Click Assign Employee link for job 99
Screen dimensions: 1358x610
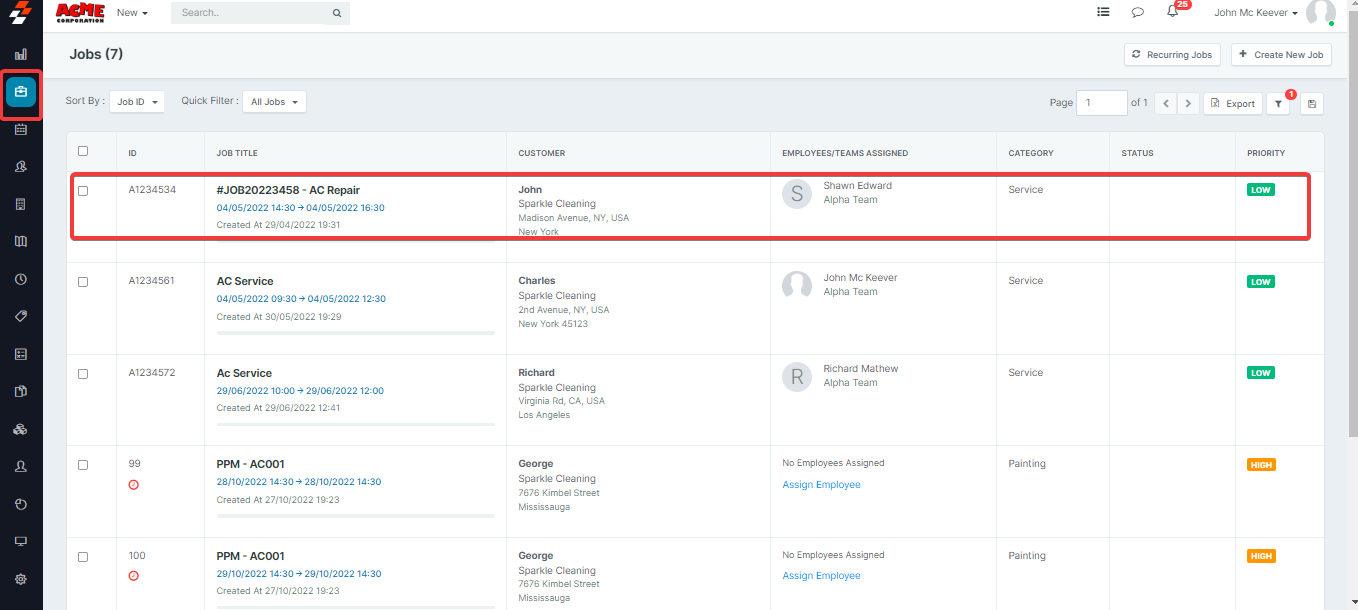821,485
